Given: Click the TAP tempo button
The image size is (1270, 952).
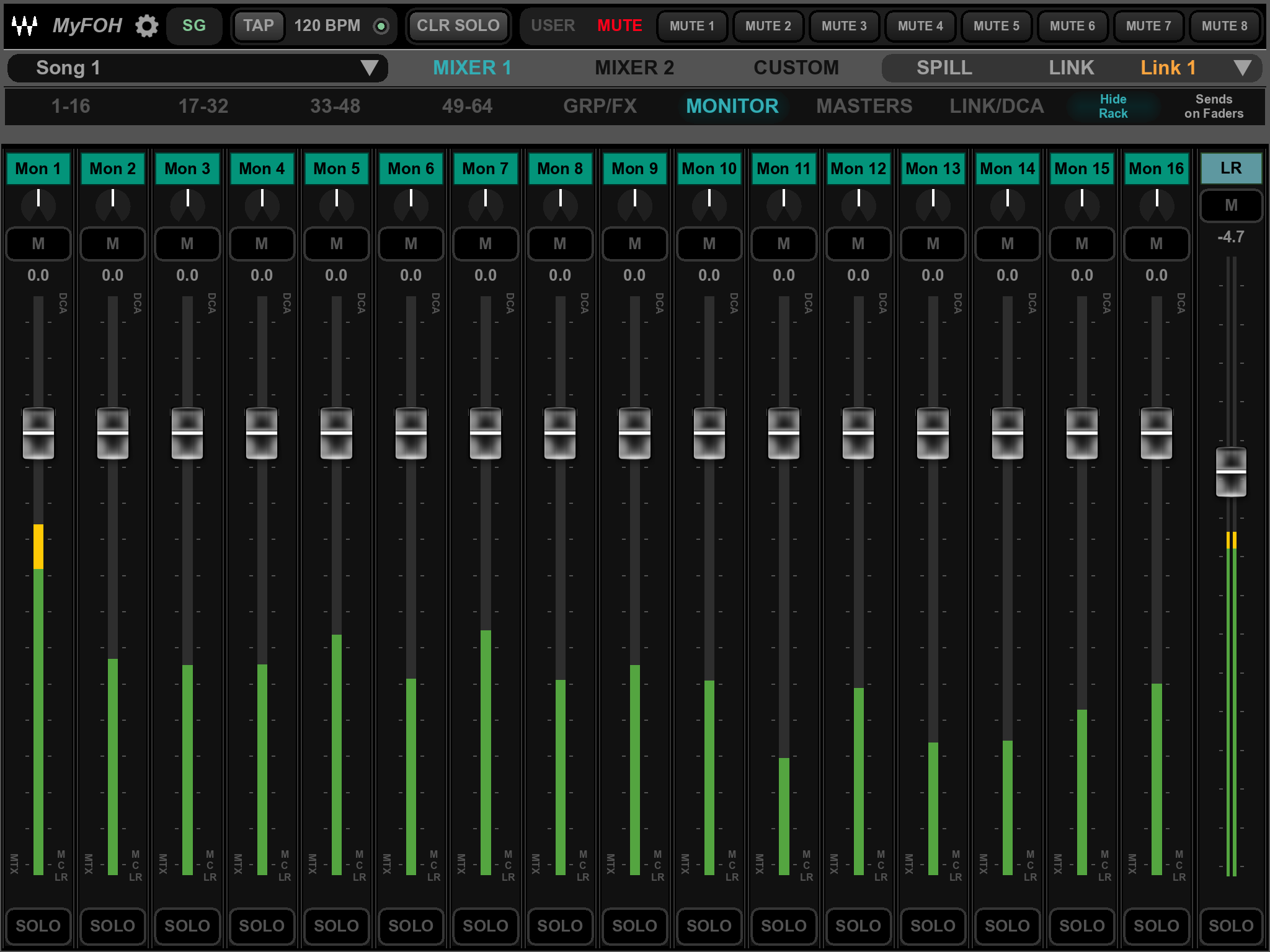Looking at the screenshot, I should click(258, 26).
